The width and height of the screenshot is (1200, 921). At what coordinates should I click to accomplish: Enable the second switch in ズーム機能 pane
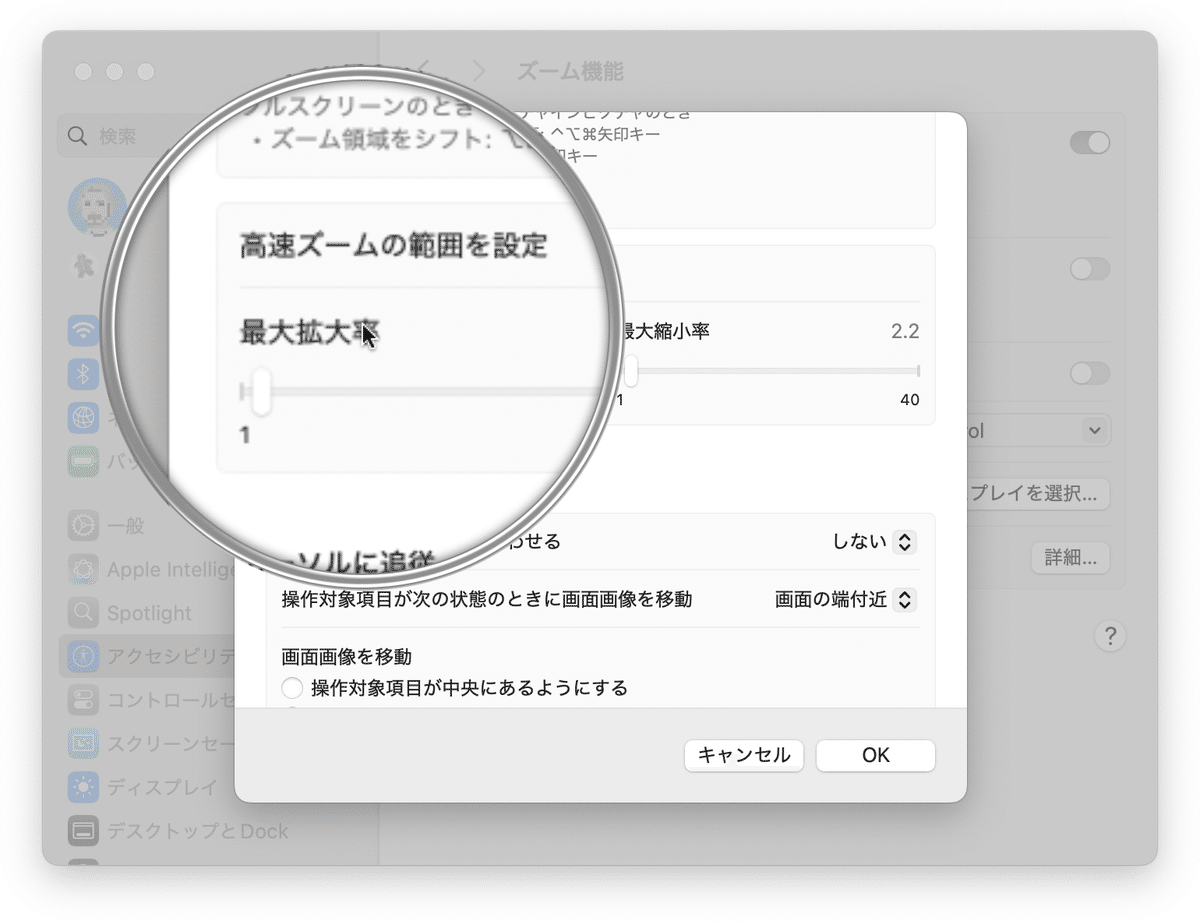[x=1090, y=269]
